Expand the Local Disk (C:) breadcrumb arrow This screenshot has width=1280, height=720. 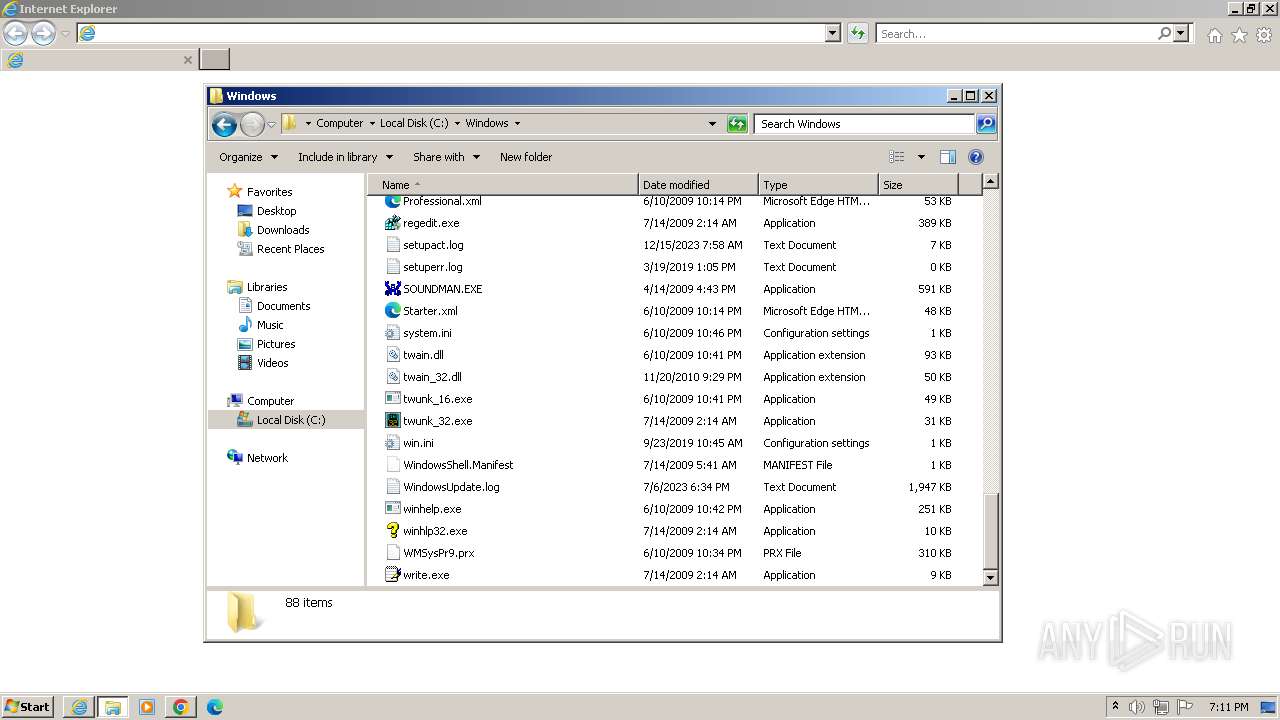457,123
